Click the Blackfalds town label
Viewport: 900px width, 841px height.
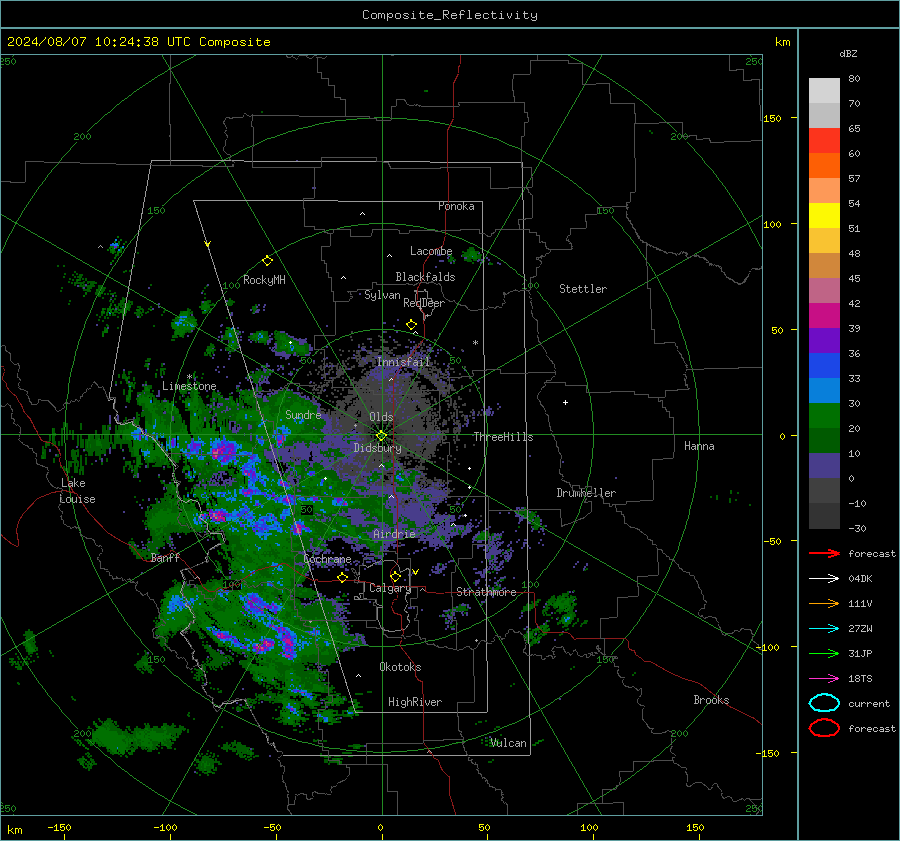425,277
